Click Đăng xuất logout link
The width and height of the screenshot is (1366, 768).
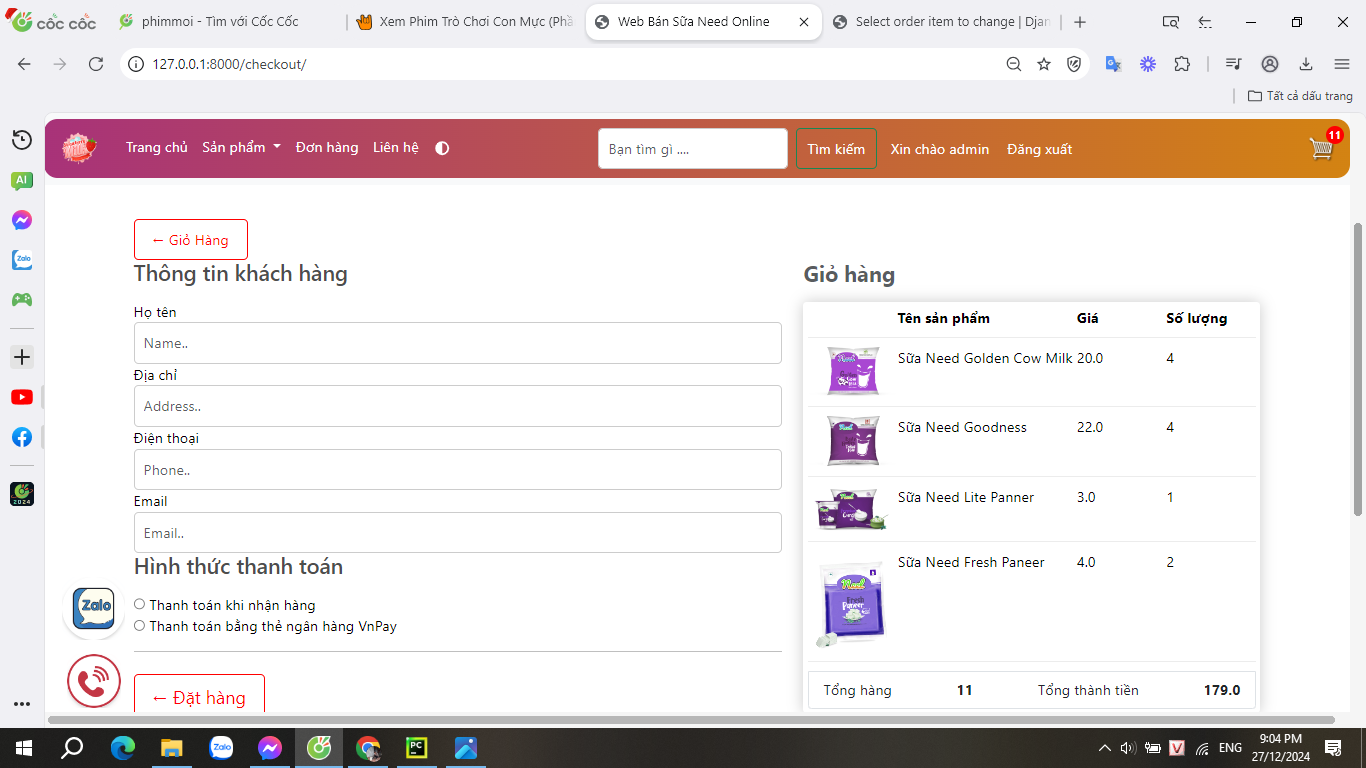pyautogui.click(x=1039, y=150)
